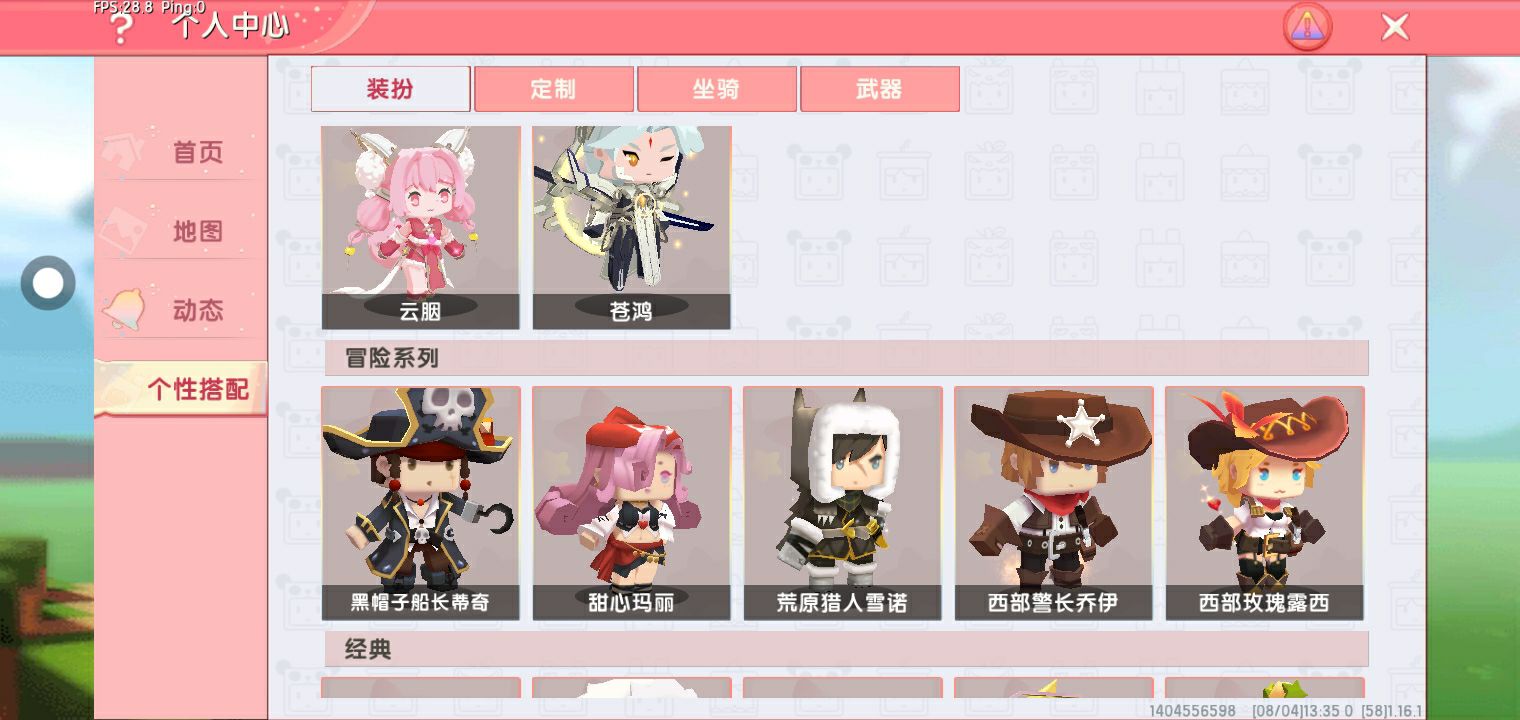This screenshot has width=1520, height=720.
Task: Tap the warning triangle report icon
Action: 1307,27
